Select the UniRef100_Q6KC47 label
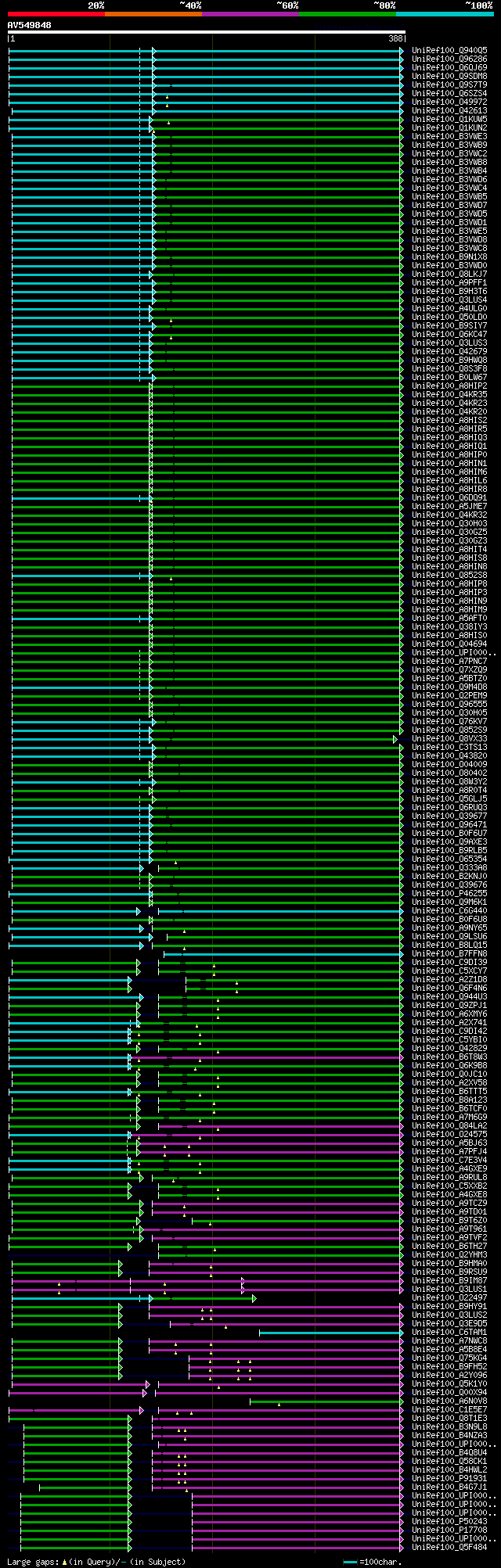The image size is (501, 1568). tap(449, 334)
